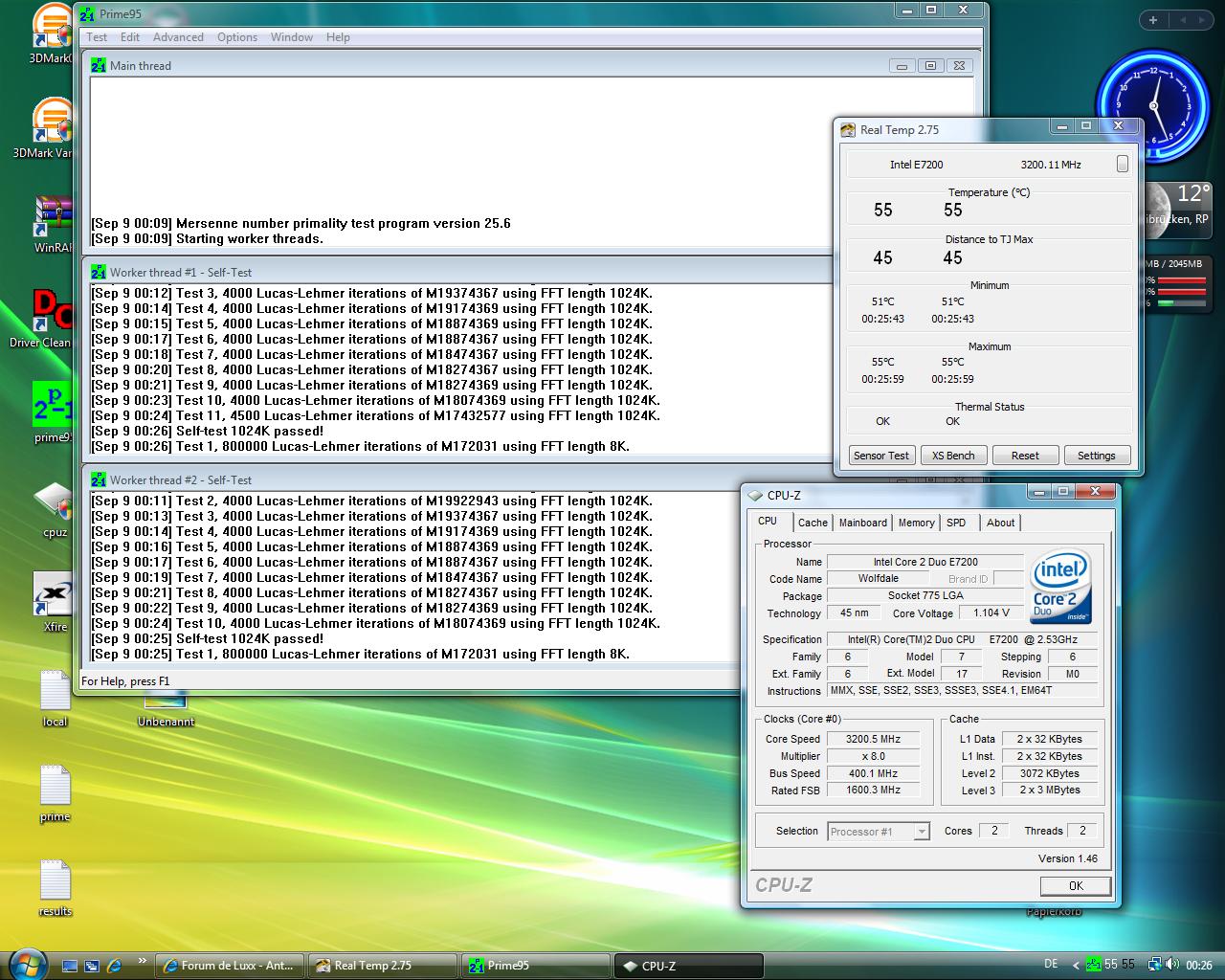This screenshot has width=1225, height=980.
Task: Open the Window menu in Prime95
Action: pyautogui.click(x=292, y=37)
